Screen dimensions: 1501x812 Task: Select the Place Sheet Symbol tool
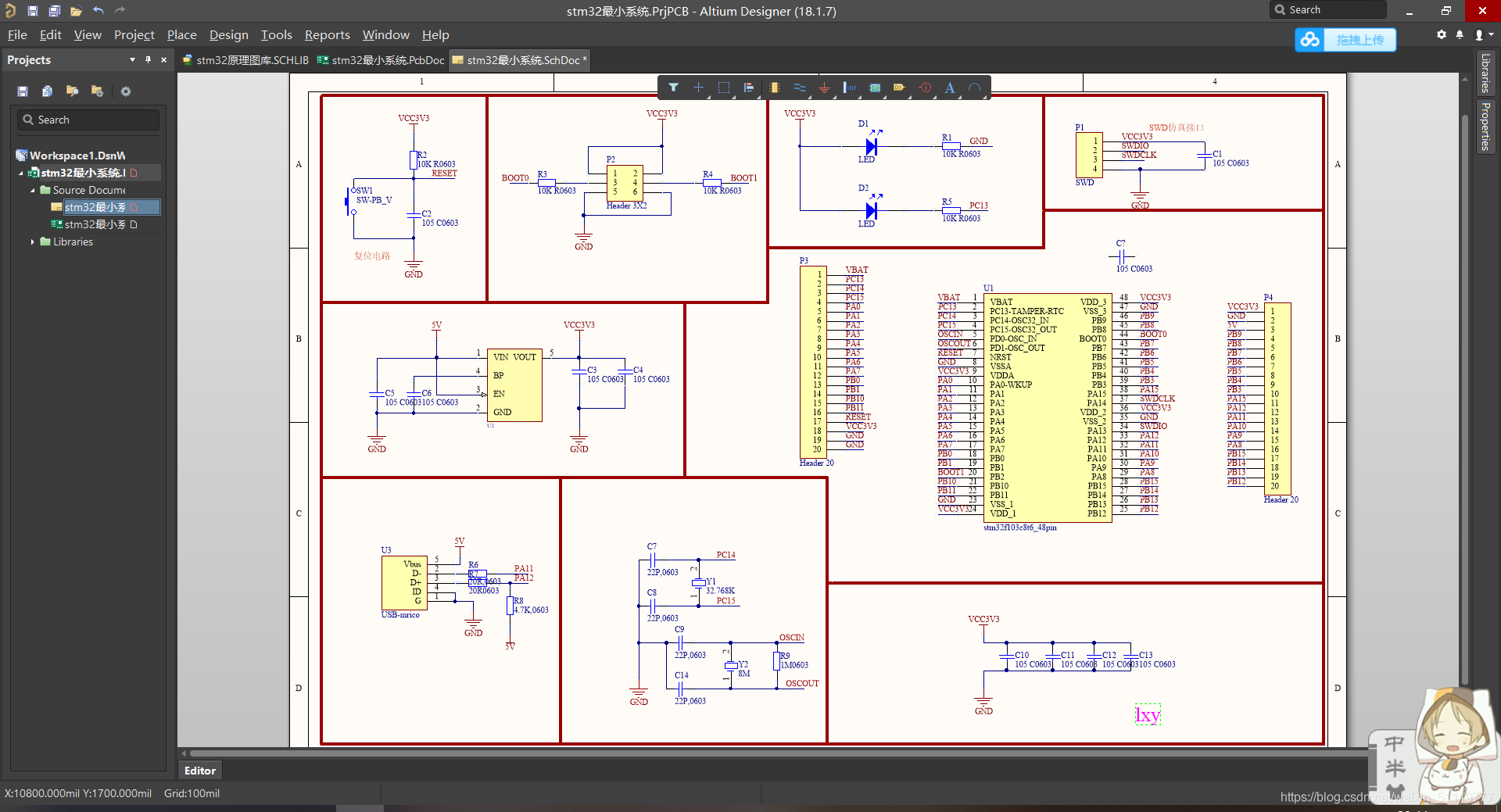pos(875,88)
